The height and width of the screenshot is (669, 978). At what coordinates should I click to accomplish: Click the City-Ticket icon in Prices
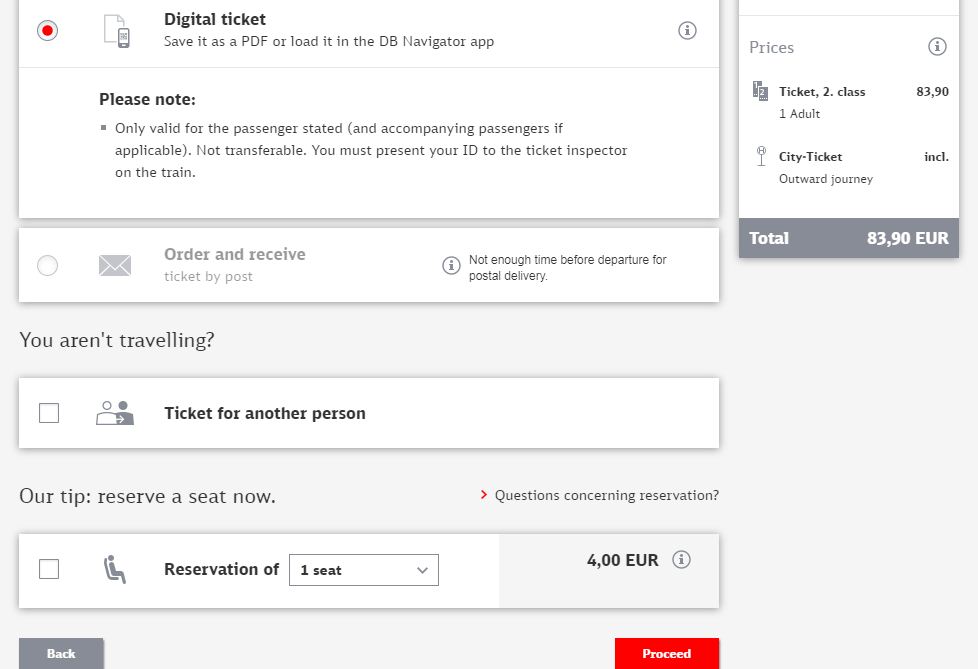pyautogui.click(x=760, y=157)
